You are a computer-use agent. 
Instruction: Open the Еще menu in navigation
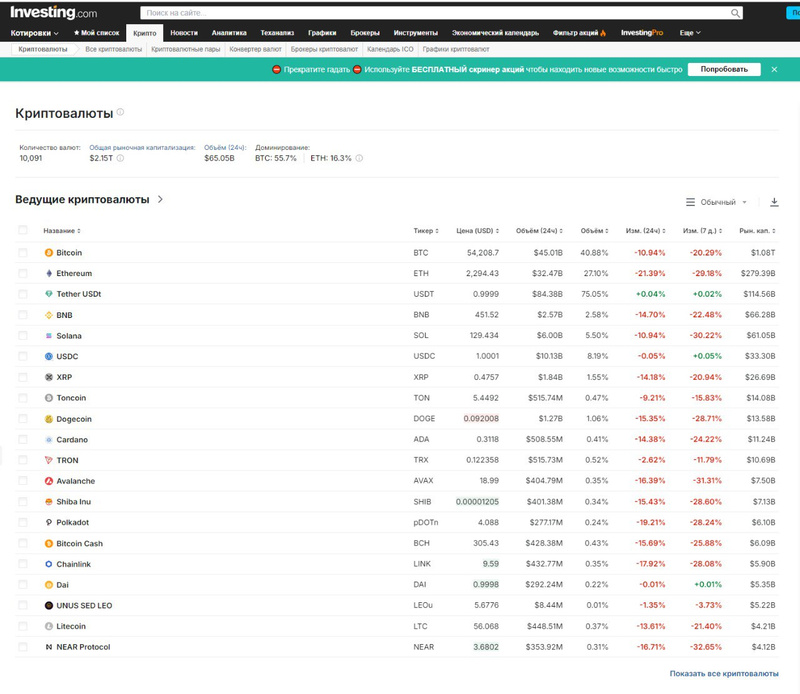(x=690, y=33)
